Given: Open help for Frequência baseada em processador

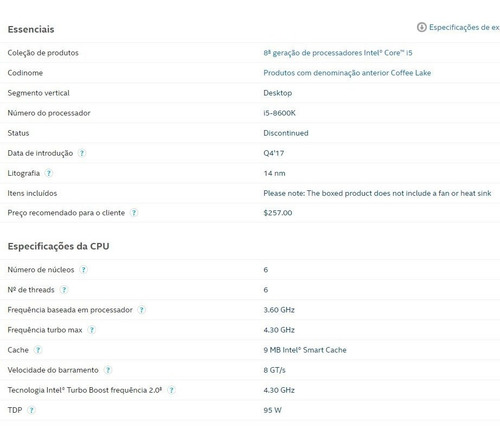Looking at the screenshot, I should point(142,310).
